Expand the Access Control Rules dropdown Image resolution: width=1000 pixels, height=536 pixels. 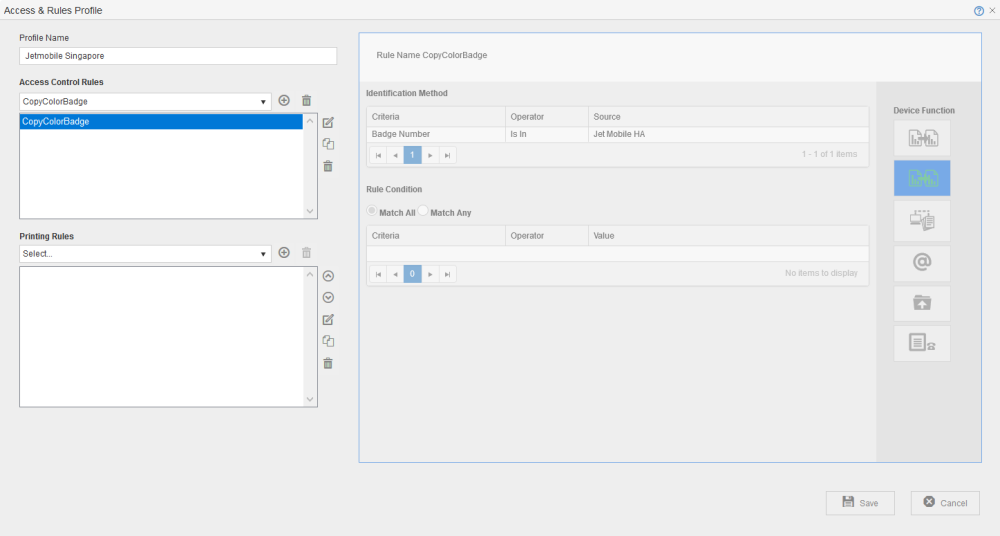click(264, 101)
